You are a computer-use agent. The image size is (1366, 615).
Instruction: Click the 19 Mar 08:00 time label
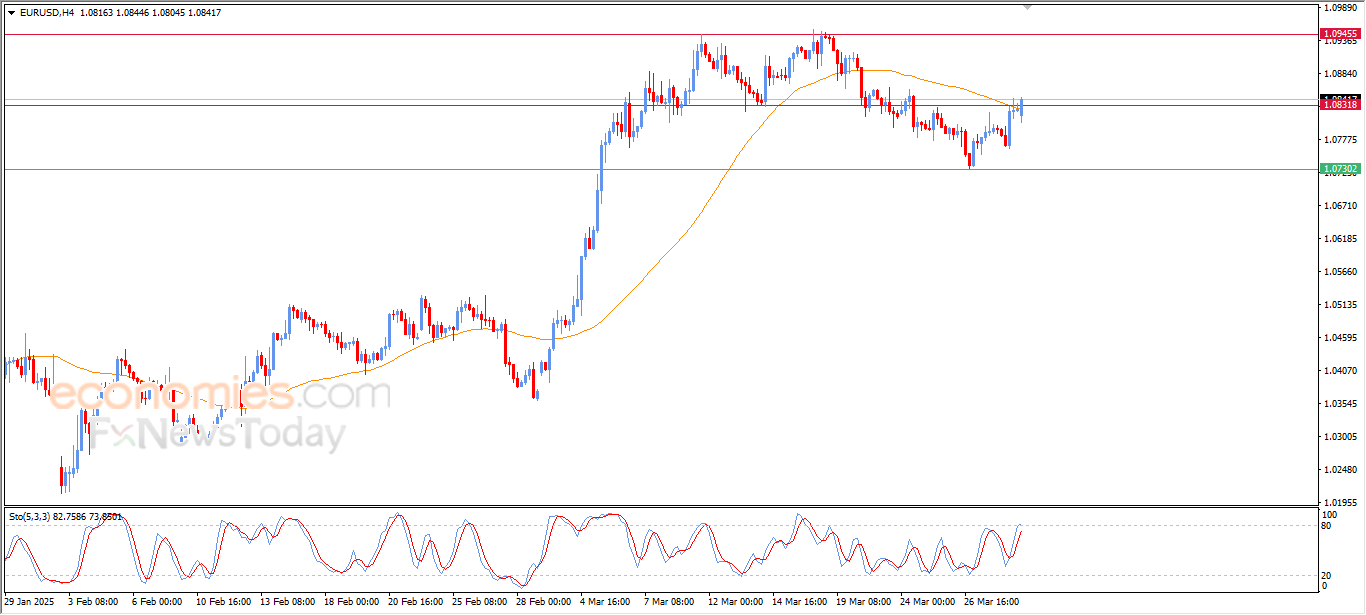pos(864,603)
